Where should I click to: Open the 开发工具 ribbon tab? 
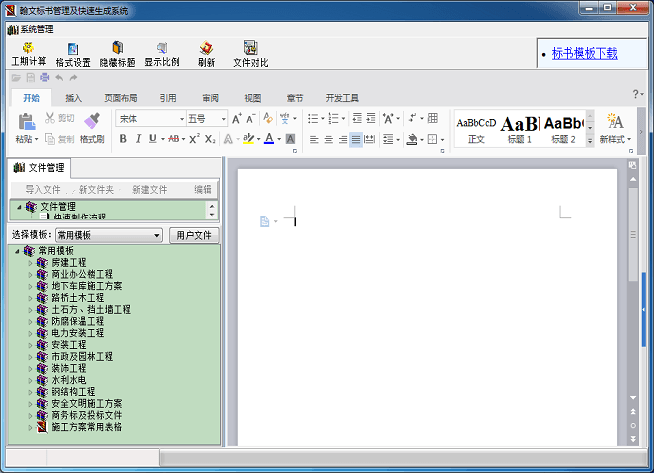tap(342, 98)
